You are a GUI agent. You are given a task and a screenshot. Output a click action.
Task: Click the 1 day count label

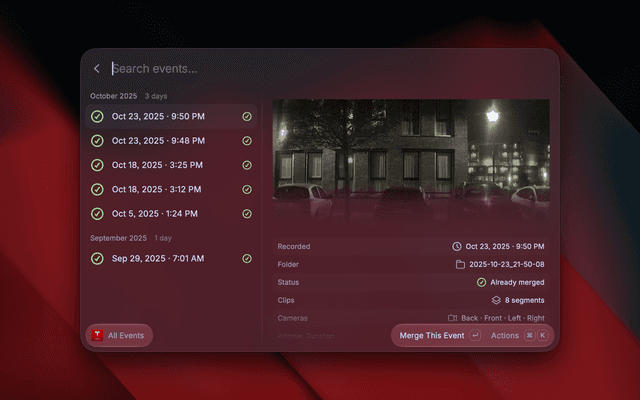163,238
